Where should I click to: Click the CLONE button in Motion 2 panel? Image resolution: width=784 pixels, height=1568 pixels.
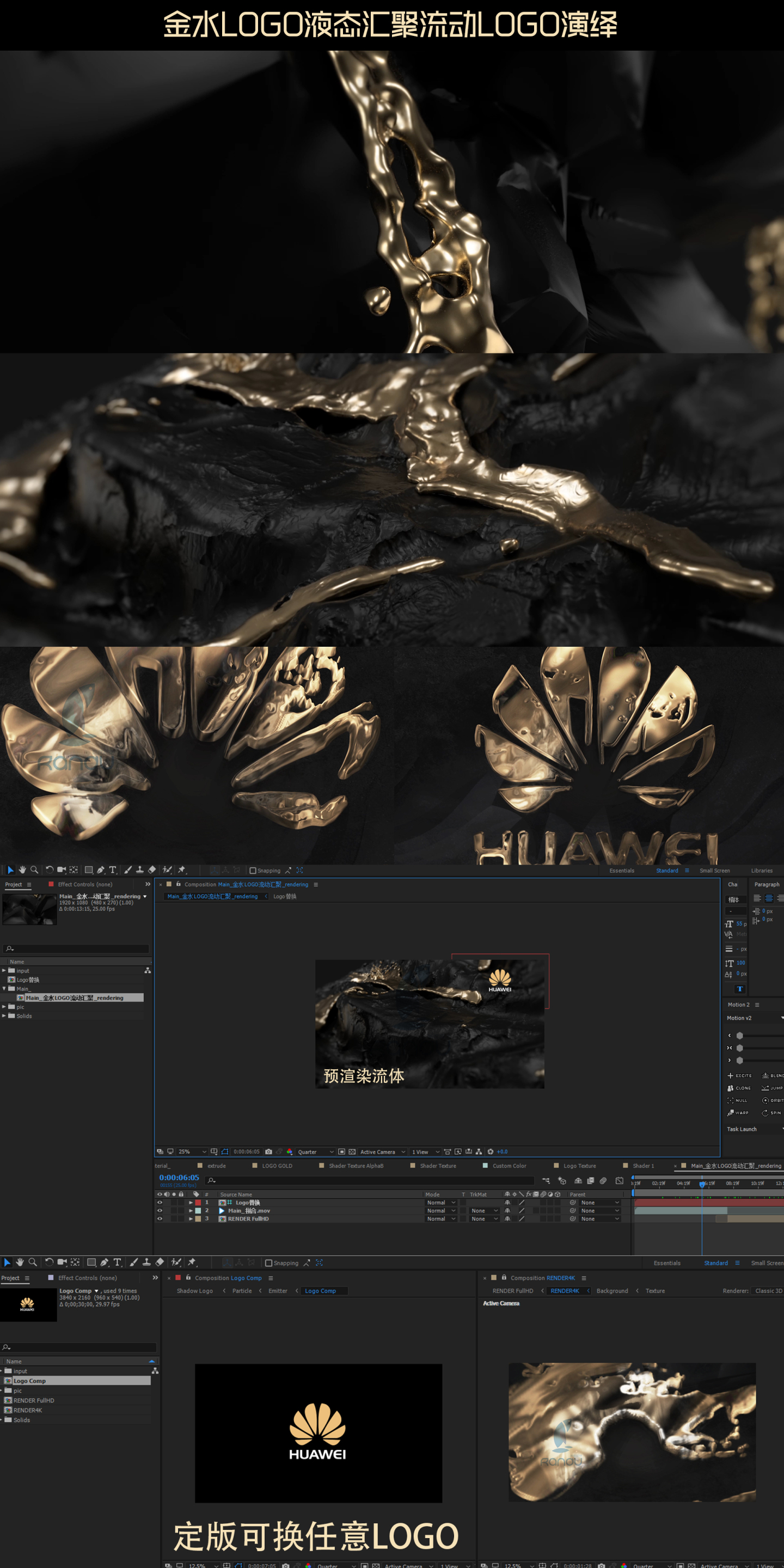[739, 1088]
